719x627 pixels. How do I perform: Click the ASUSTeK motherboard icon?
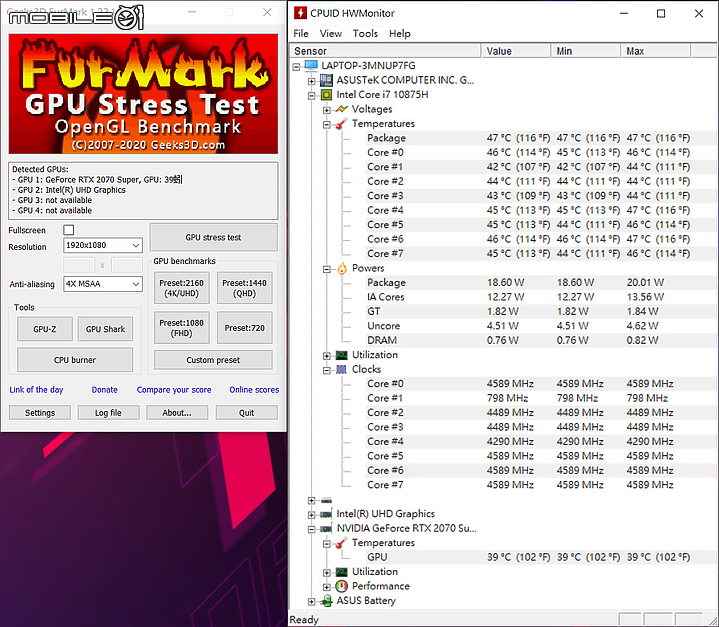pyautogui.click(x=326, y=80)
